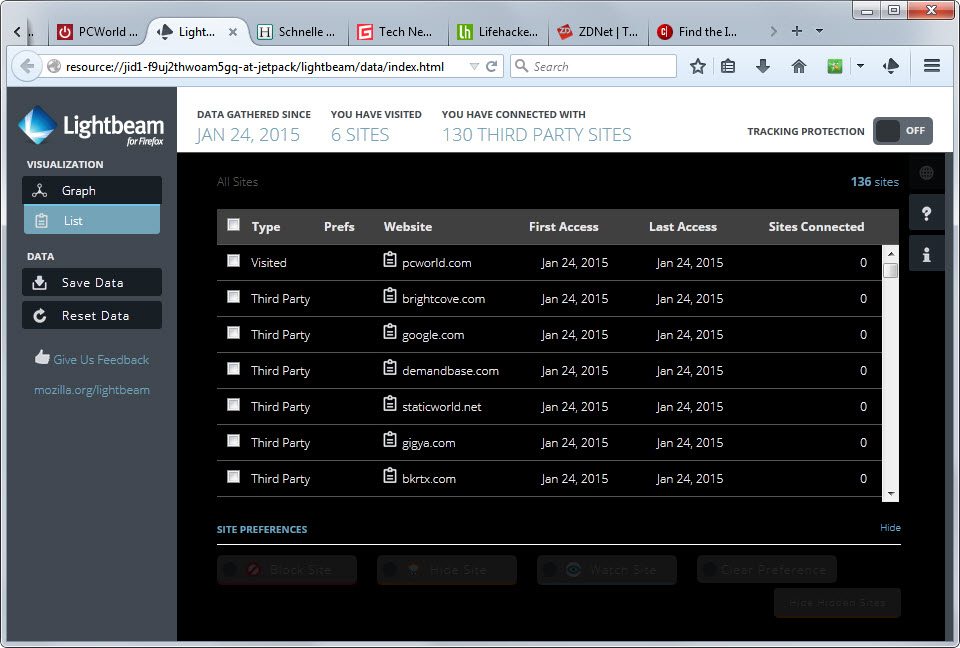Go to the Firefox home page icon

point(799,66)
